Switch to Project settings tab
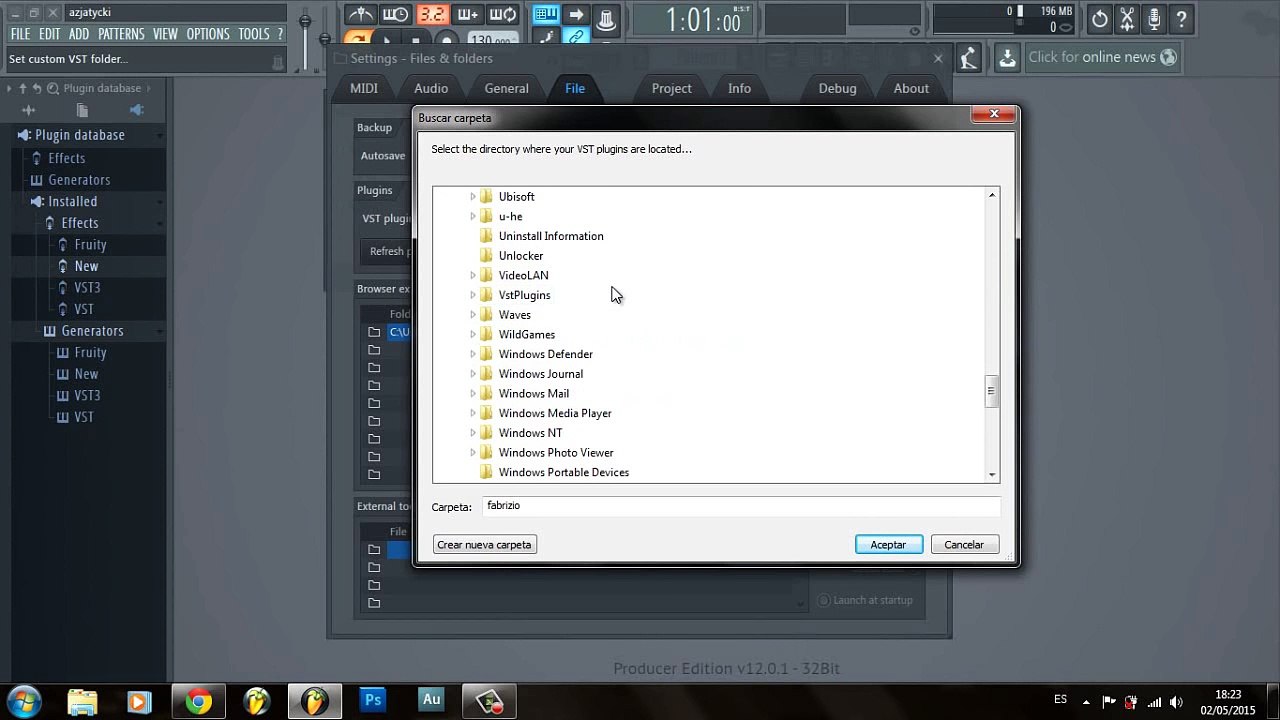Image resolution: width=1280 pixels, height=720 pixels. point(672,88)
